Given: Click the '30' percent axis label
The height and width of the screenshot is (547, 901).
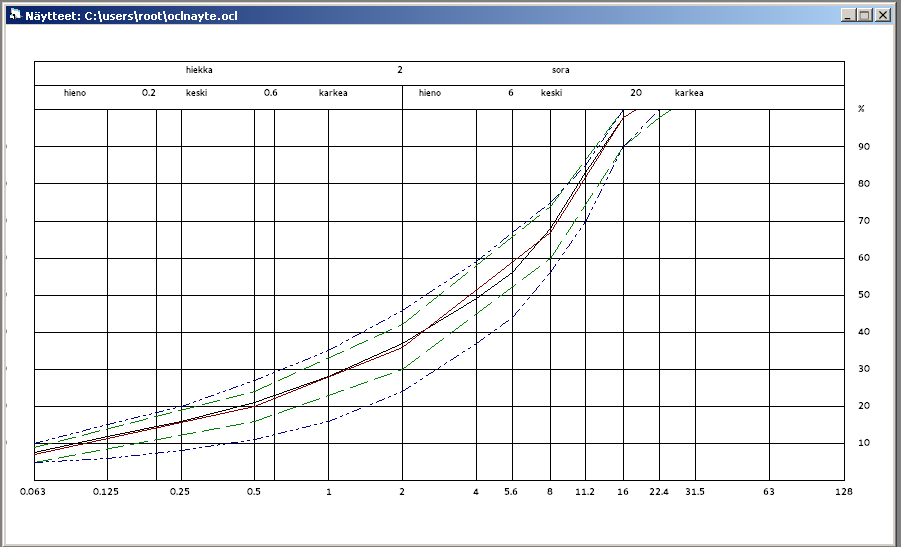Looking at the screenshot, I should pyautogui.click(x=864, y=369).
